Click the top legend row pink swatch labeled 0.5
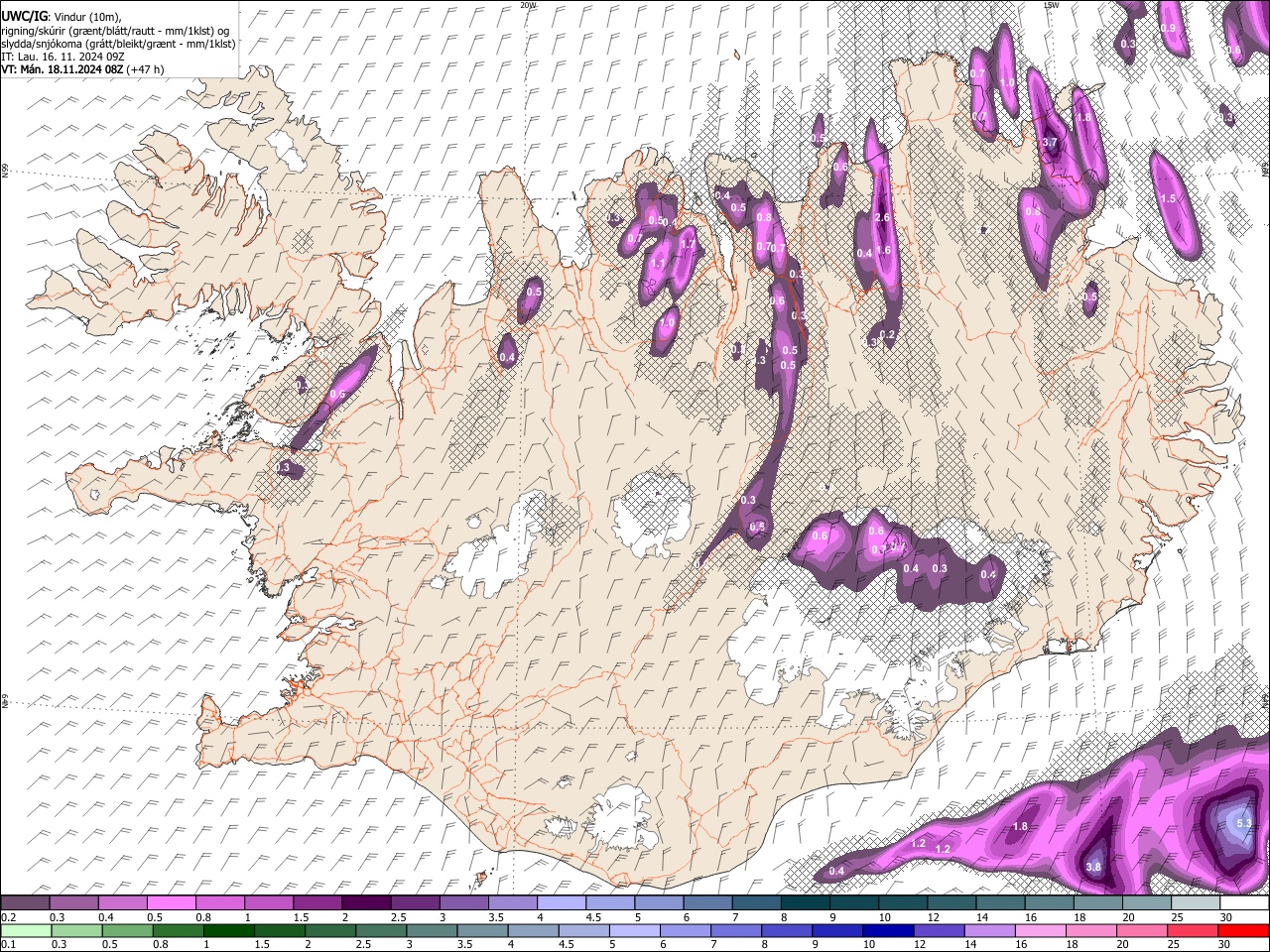This screenshot has height=952, width=1270. click(x=172, y=902)
